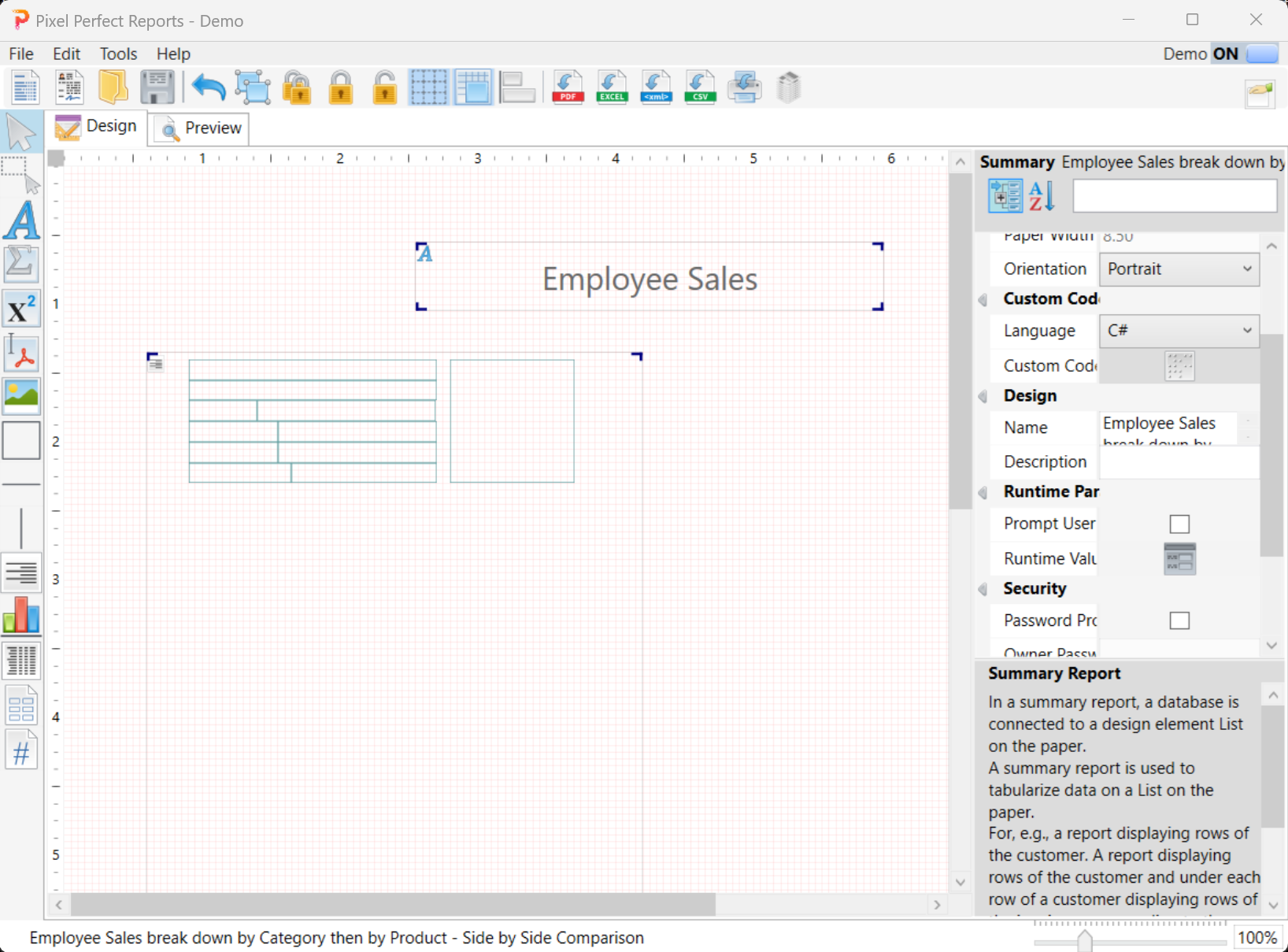Toggle the snap-to-grid table button
This screenshot has width=1288, height=952.
[x=473, y=87]
